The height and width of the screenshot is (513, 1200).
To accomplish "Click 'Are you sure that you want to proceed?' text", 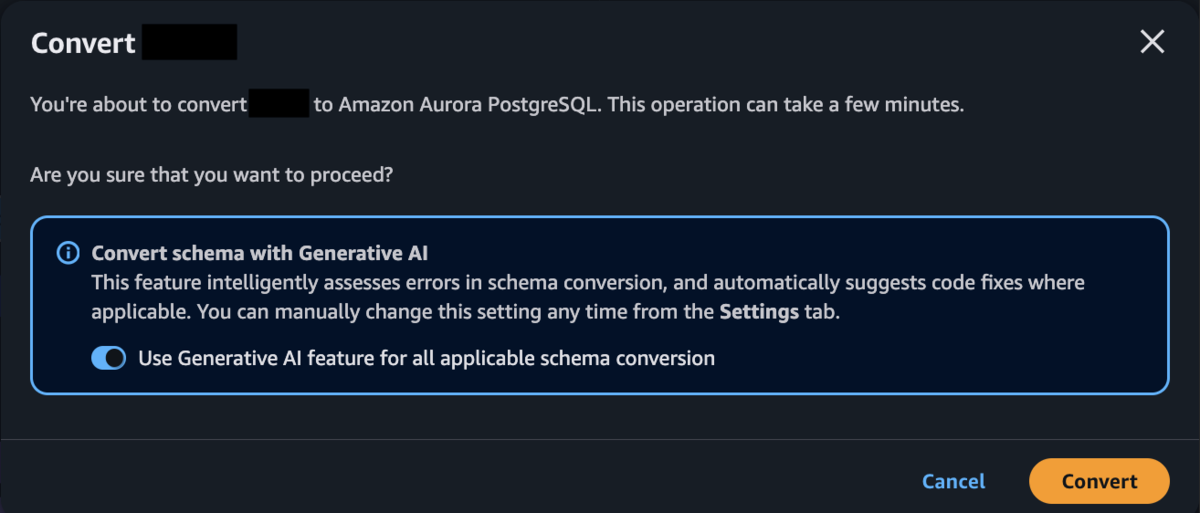I will (212, 176).
